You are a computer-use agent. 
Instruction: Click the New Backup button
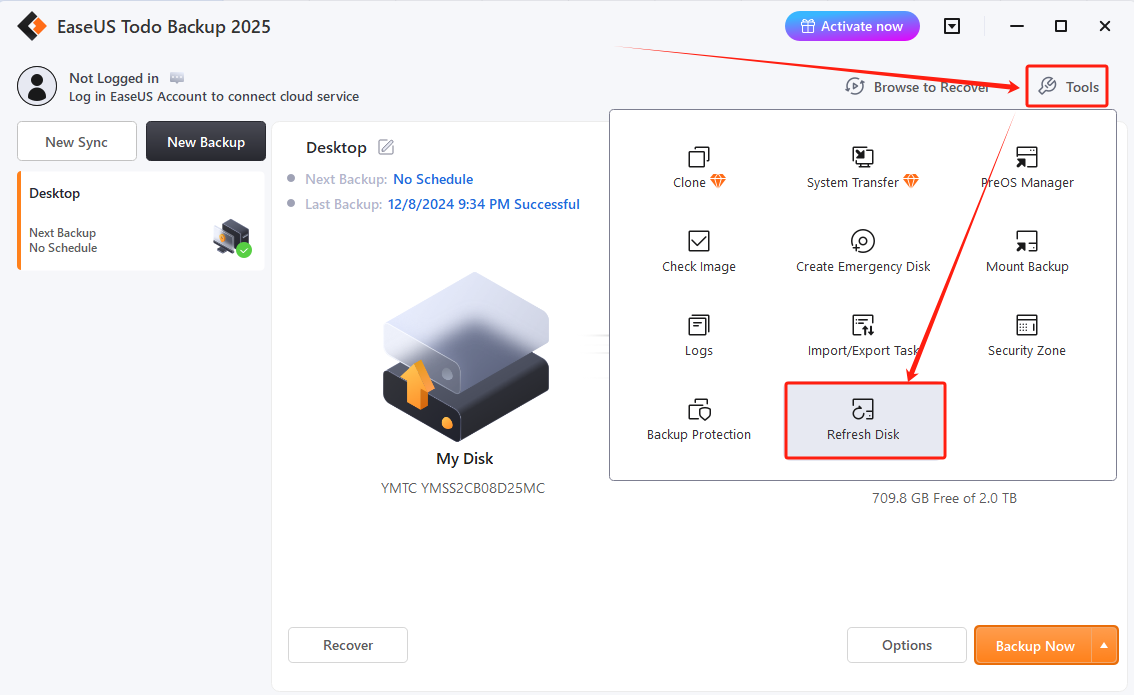(206, 141)
